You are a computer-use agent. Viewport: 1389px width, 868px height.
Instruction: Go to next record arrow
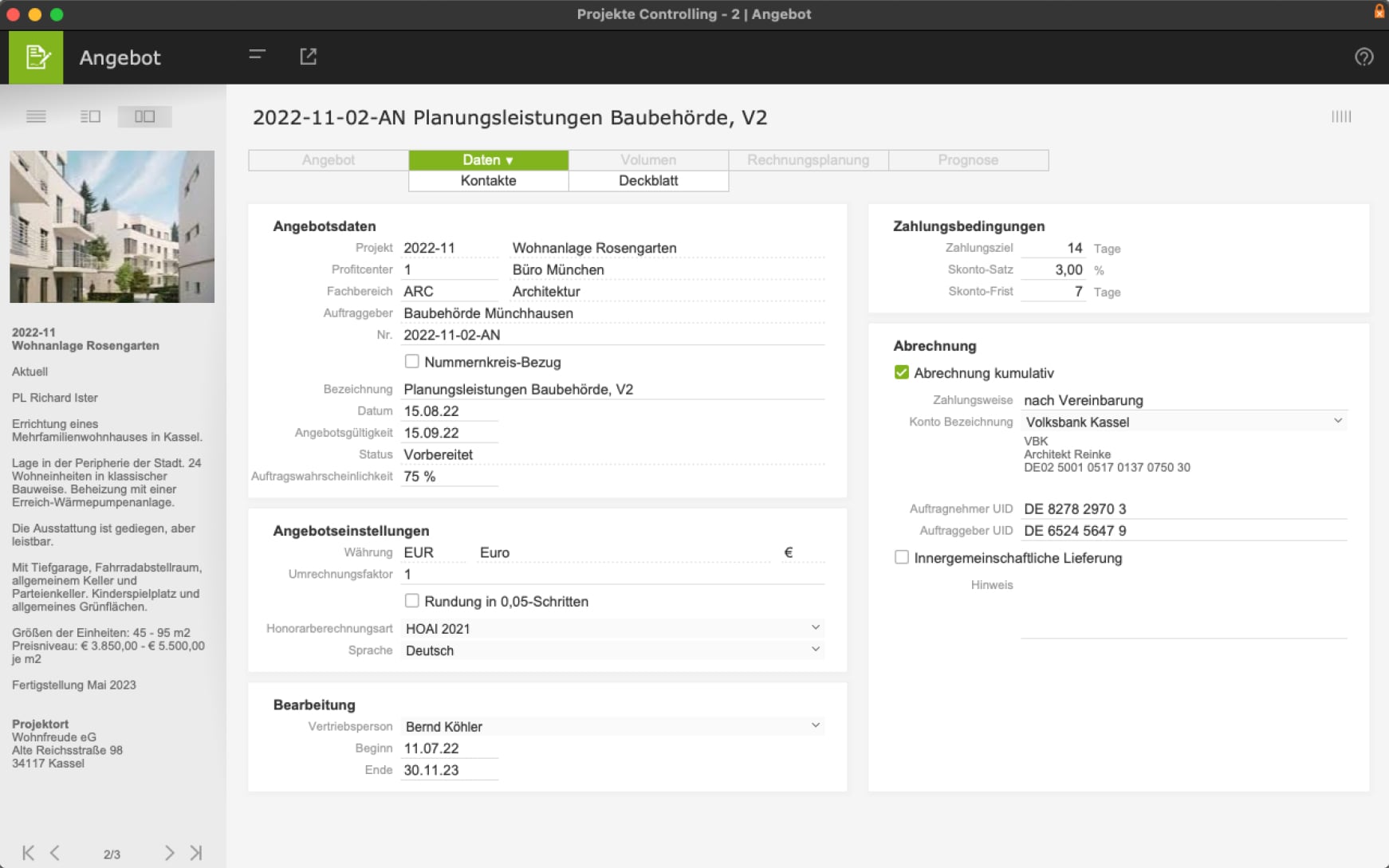169,853
